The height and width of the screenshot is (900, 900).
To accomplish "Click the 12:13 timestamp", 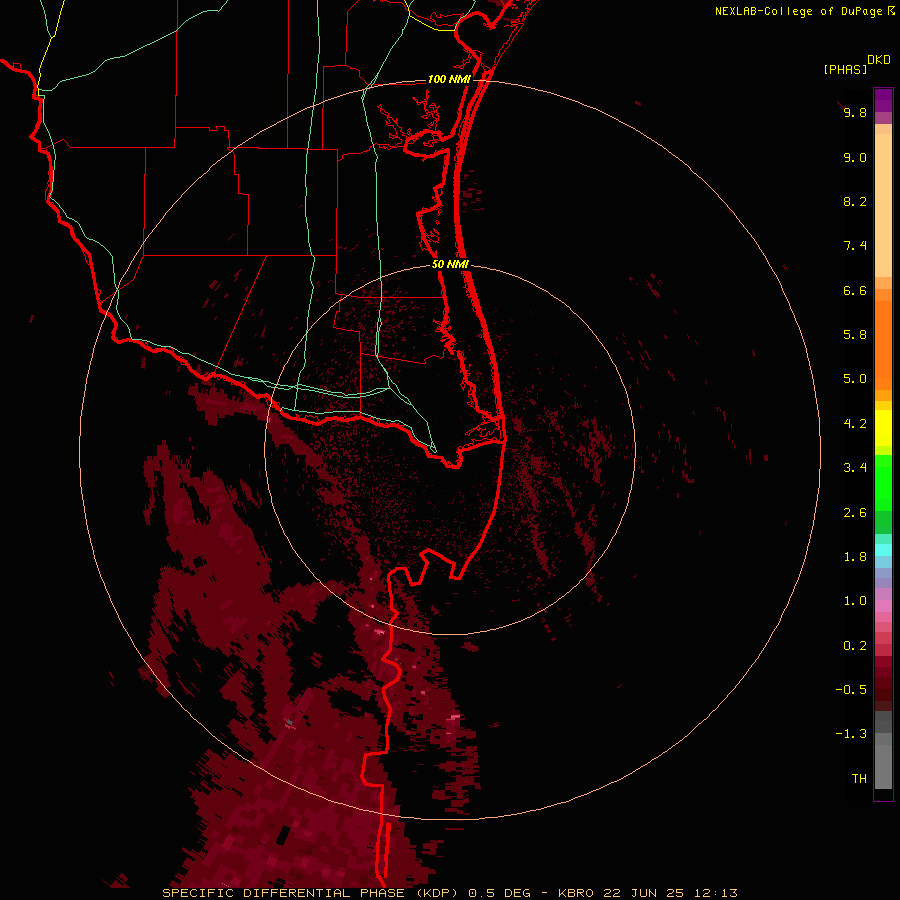I will pos(714,893).
